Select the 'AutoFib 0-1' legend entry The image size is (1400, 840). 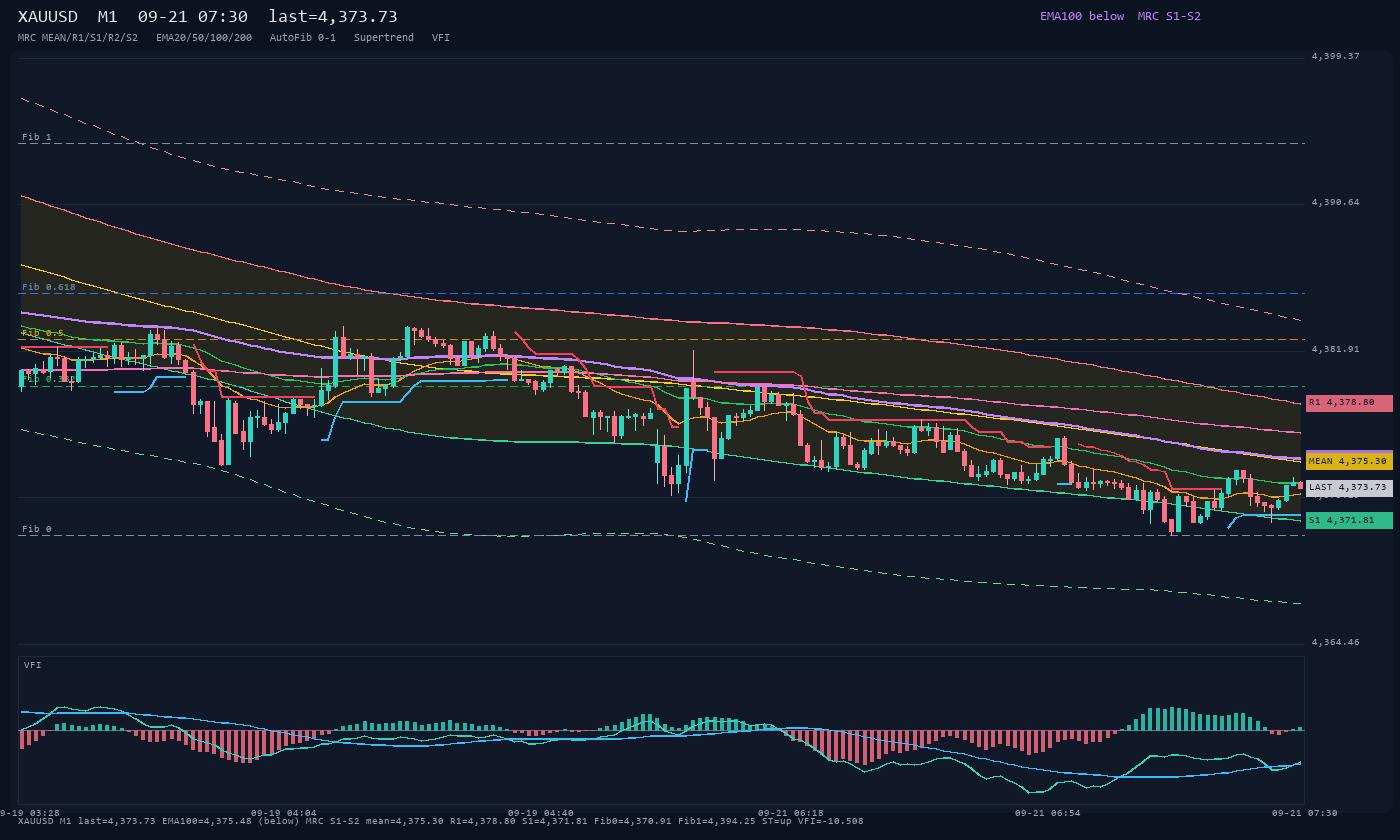point(303,37)
